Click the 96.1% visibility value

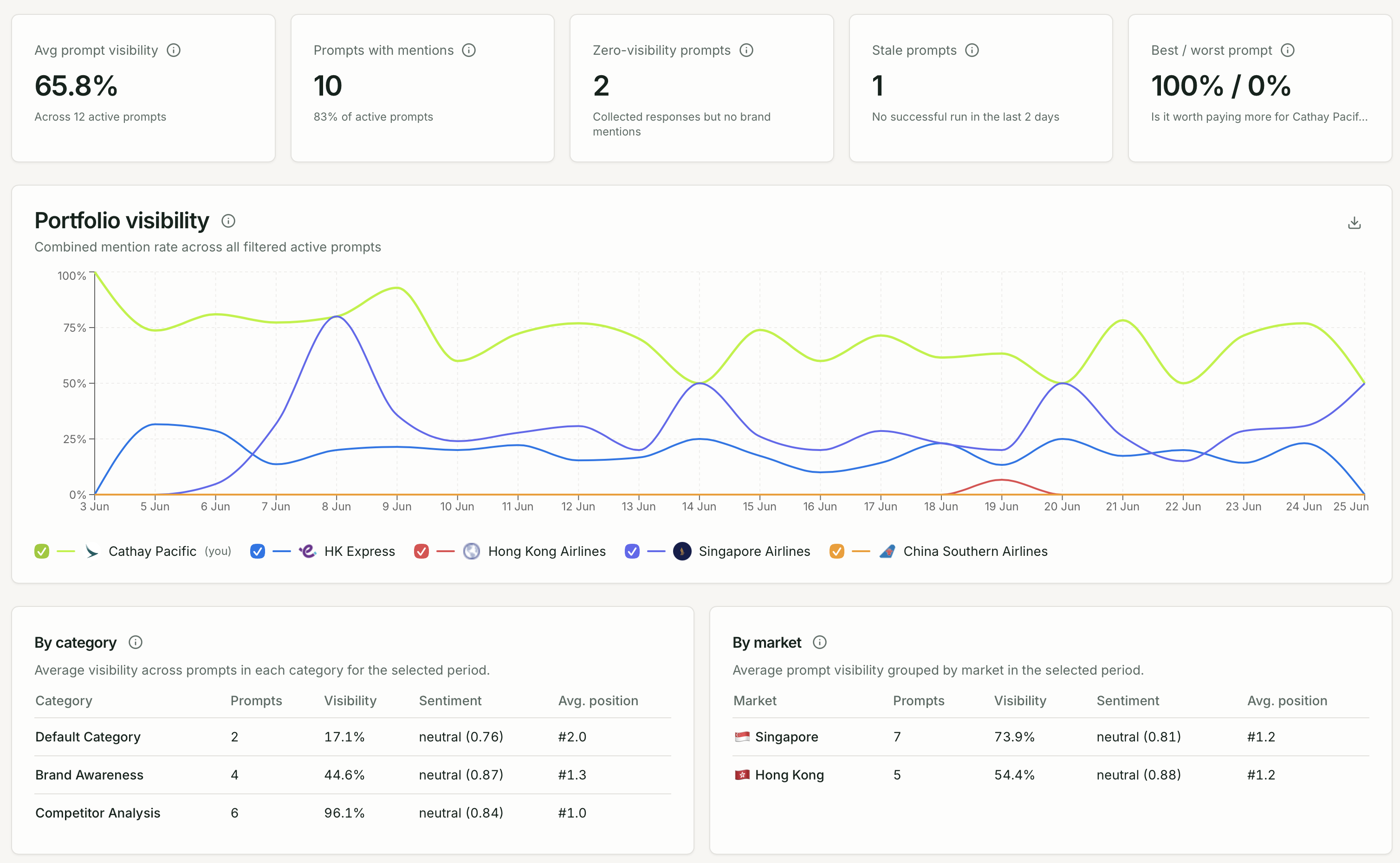click(x=344, y=813)
